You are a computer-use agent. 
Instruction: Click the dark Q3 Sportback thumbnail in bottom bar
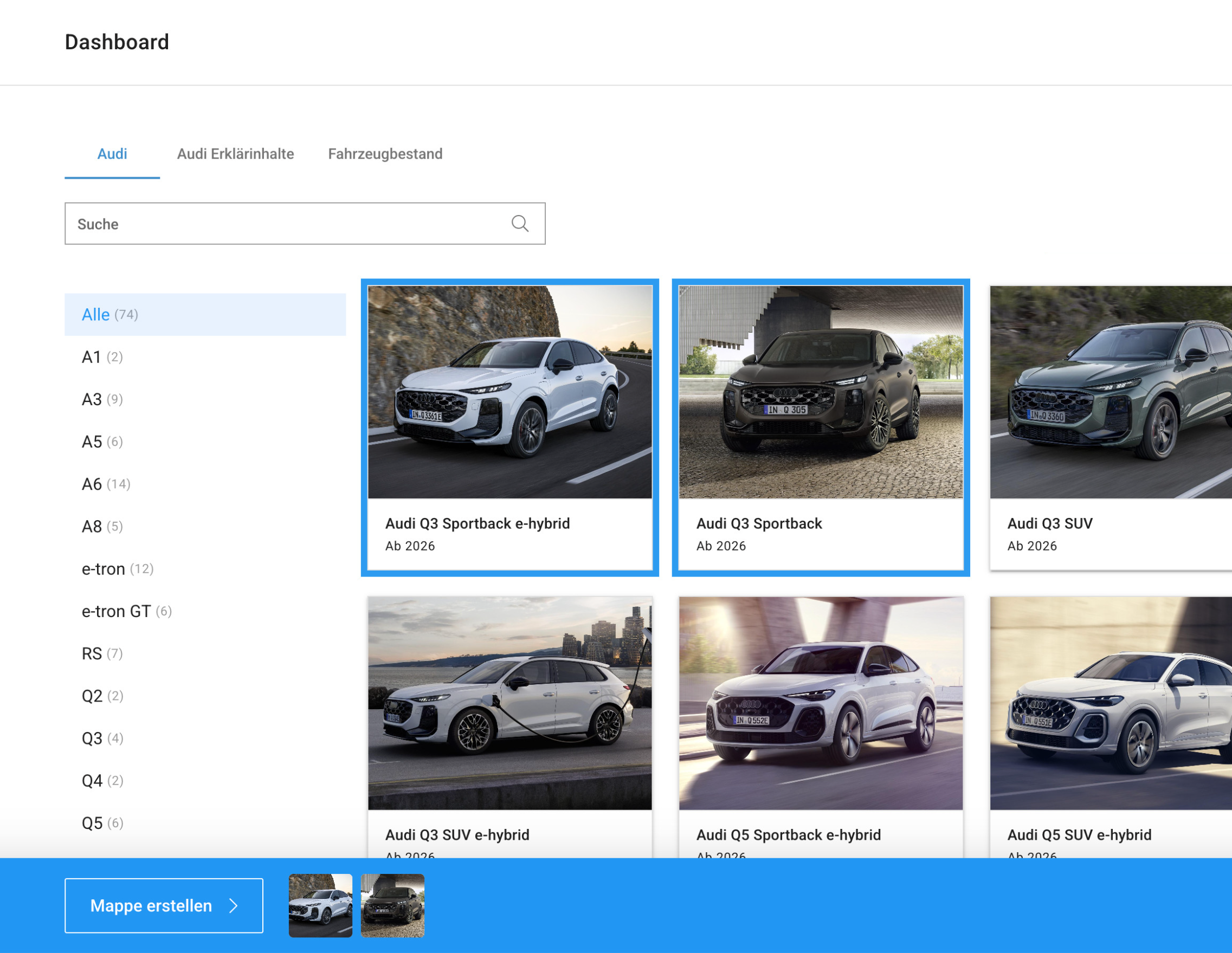point(392,906)
